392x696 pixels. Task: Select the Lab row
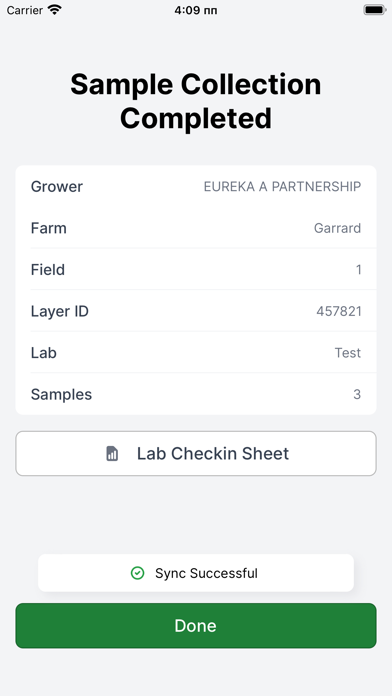196,353
